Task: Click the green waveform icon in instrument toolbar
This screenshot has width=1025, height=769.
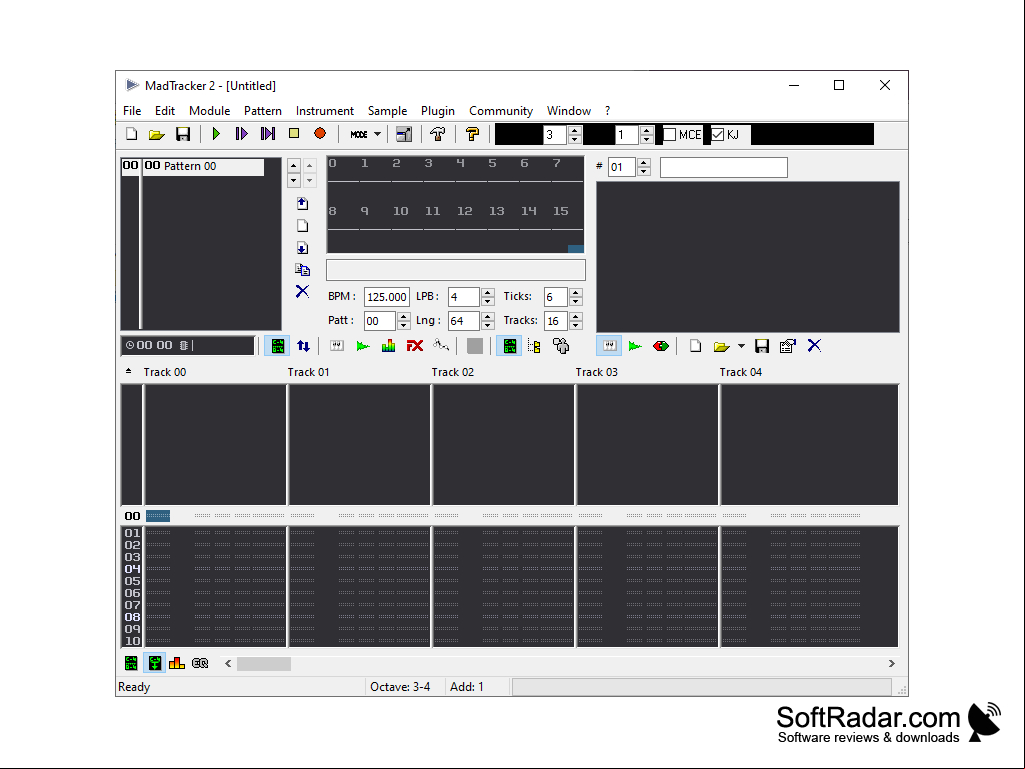Action: pos(635,346)
